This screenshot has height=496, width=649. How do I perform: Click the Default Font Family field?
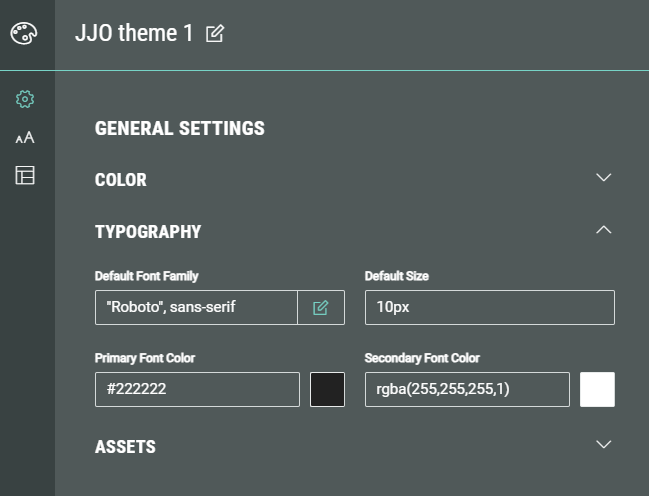pos(196,307)
